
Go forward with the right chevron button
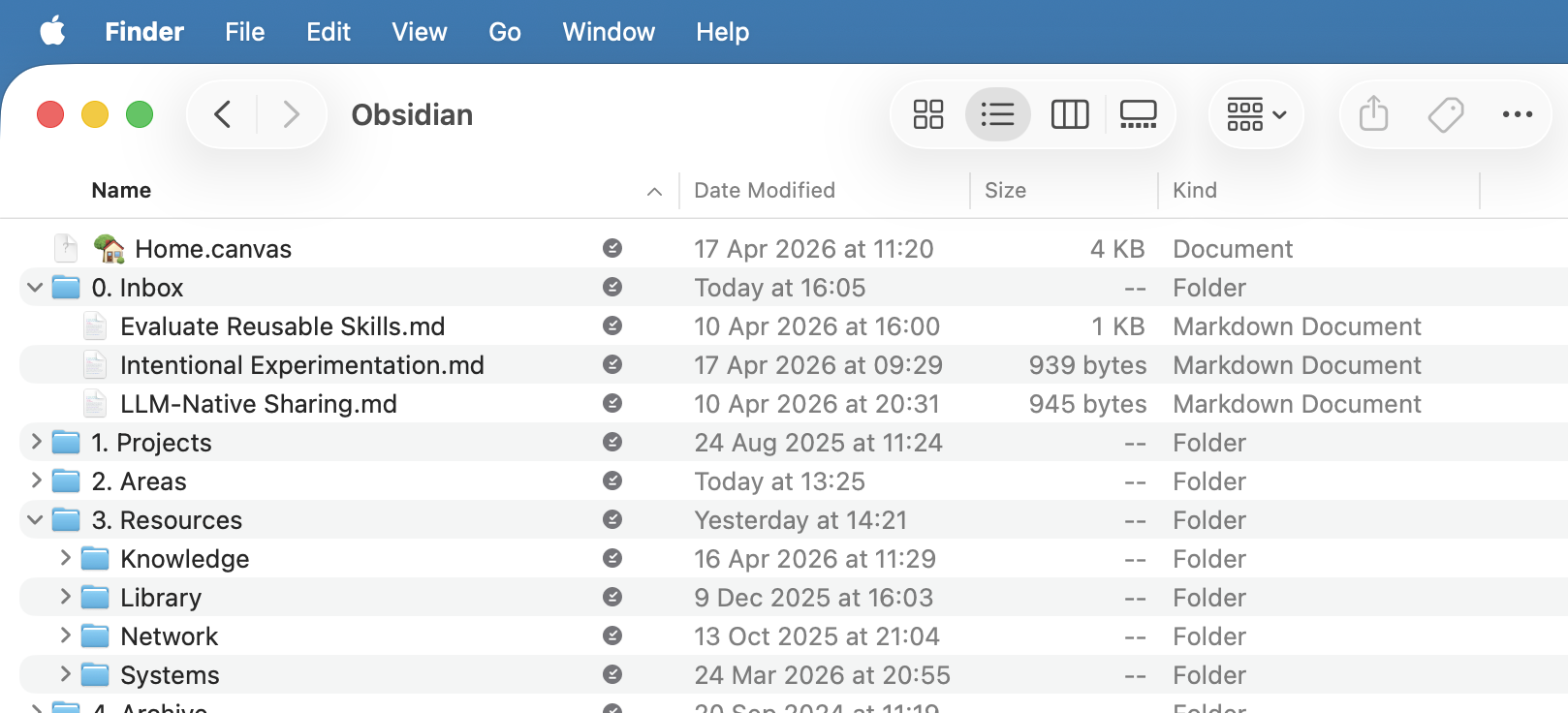pos(291,114)
